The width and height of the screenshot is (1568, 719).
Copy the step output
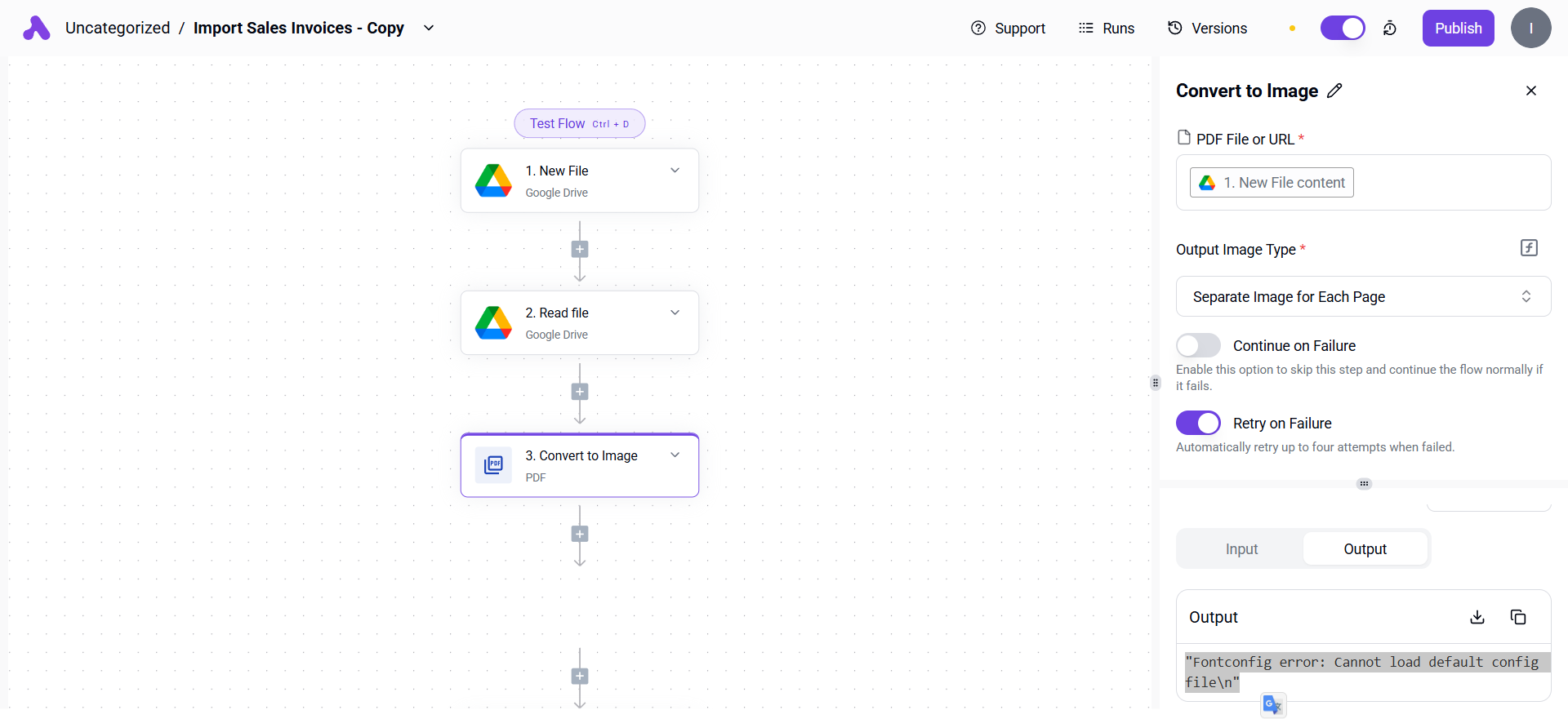click(1518, 617)
